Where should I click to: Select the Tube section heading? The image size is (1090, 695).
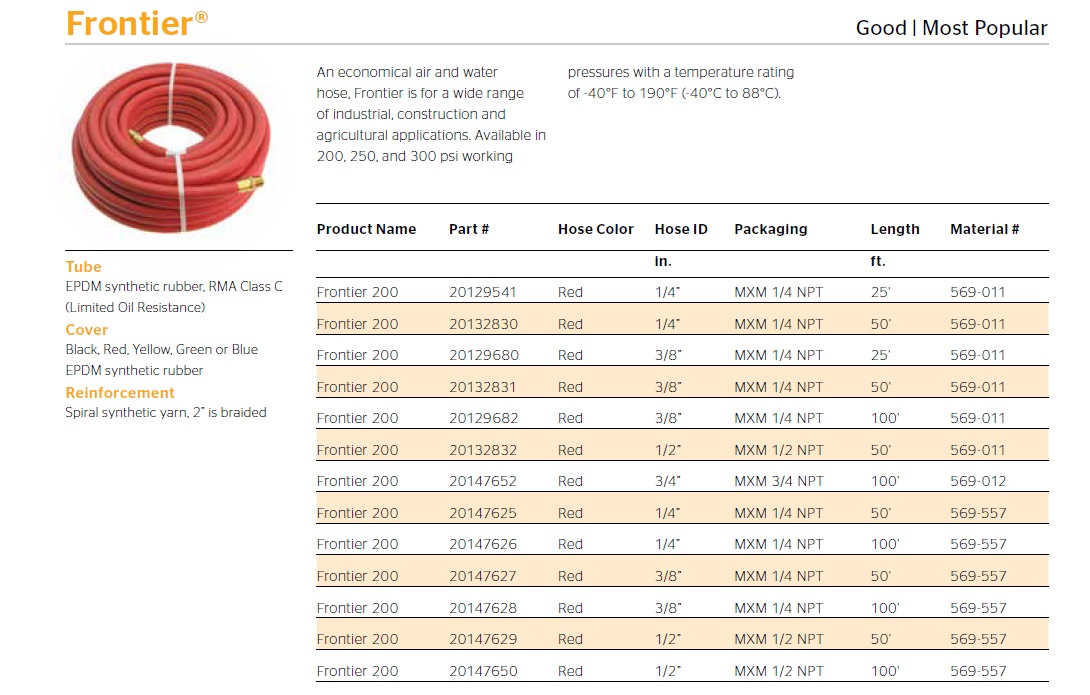pos(83,267)
